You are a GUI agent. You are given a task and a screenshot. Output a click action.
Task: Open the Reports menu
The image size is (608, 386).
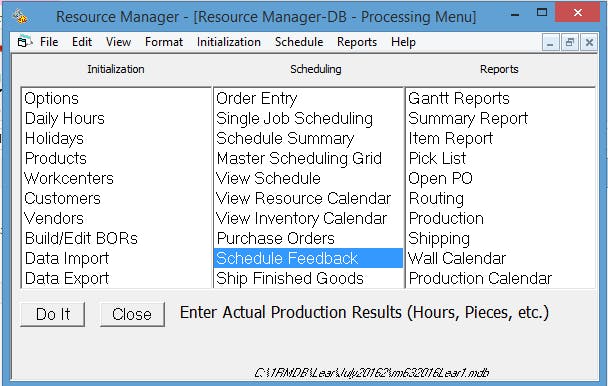pyautogui.click(x=357, y=42)
